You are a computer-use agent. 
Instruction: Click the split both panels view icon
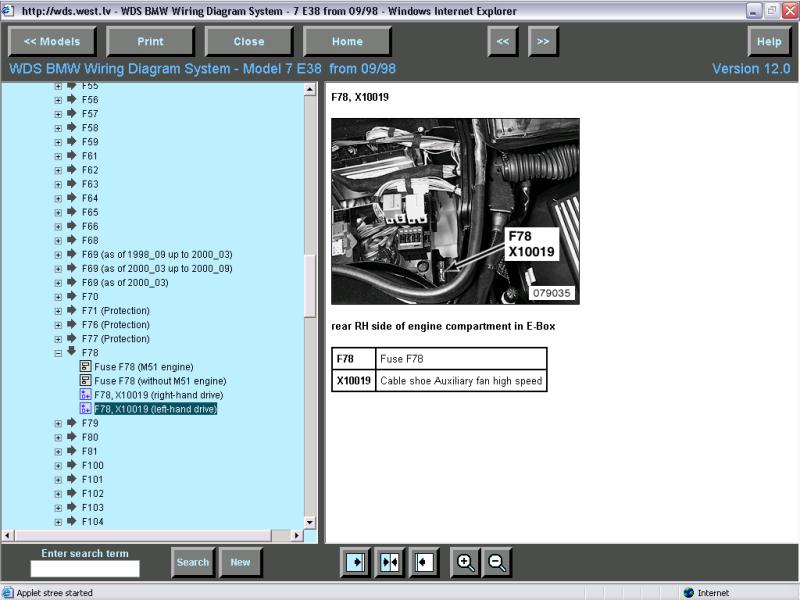point(390,563)
